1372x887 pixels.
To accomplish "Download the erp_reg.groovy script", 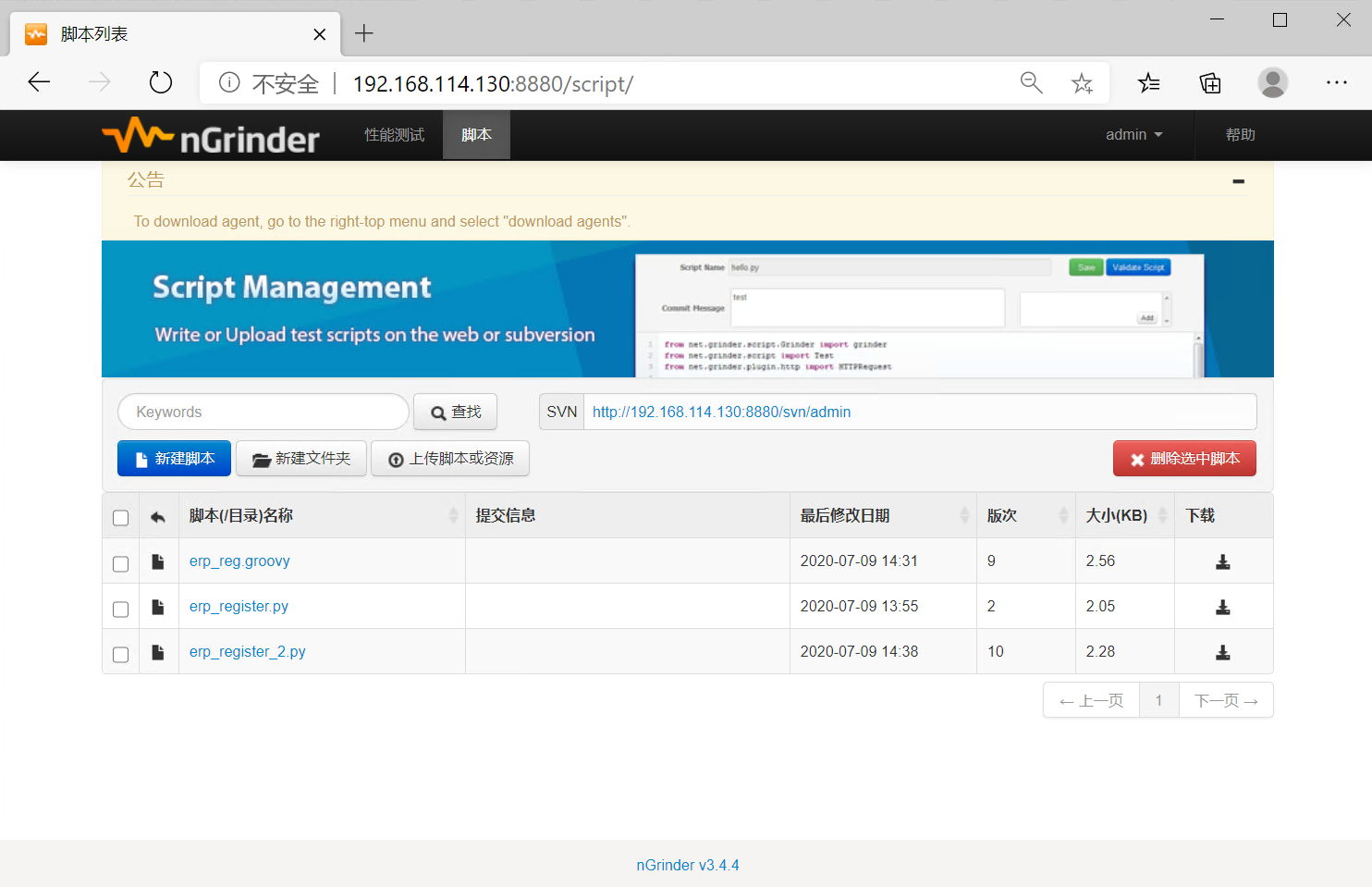I will pyautogui.click(x=1222, y=561).
